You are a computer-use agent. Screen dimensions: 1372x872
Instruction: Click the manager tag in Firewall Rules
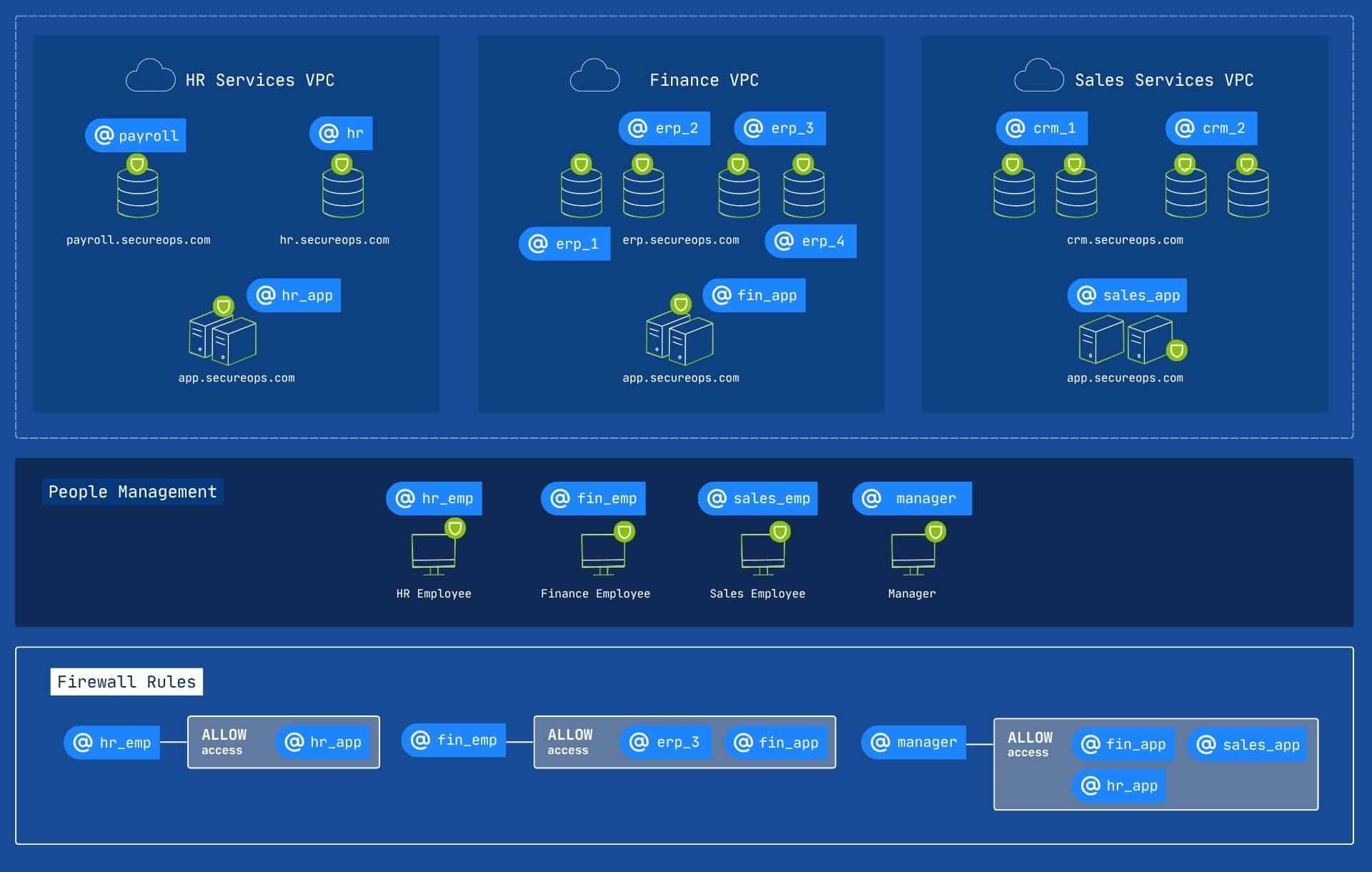pos(913,743)
